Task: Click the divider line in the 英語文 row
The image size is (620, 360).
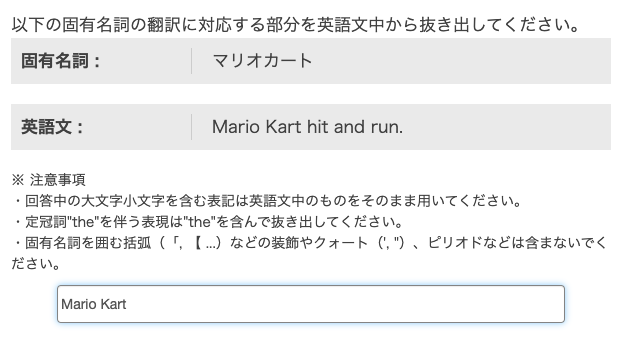Action: click(192, 127)
